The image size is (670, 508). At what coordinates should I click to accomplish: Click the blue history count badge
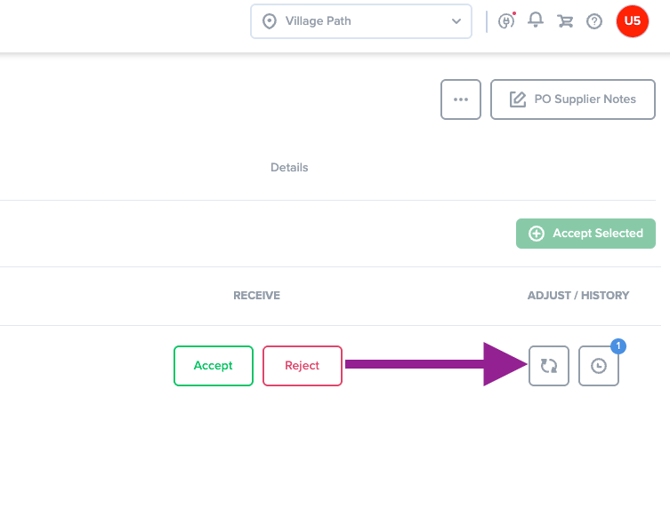[618, 346]
